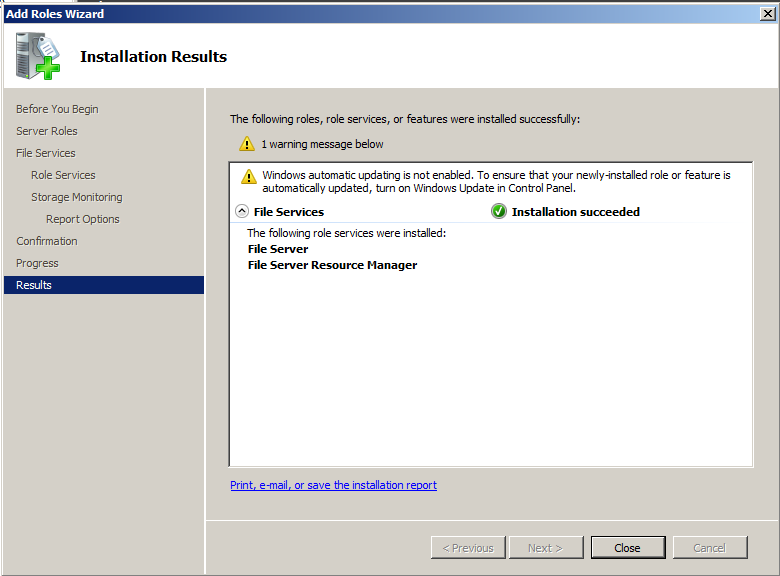The height and width of the screenshot is (576, 780).
Task: Collapse the File Services results section
Action: (x=242, y=212)
